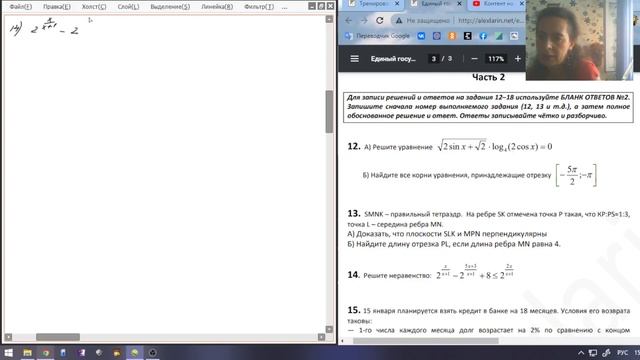Click the PDF page number field
Screen dimensions: 640x360
pos(433,59)
